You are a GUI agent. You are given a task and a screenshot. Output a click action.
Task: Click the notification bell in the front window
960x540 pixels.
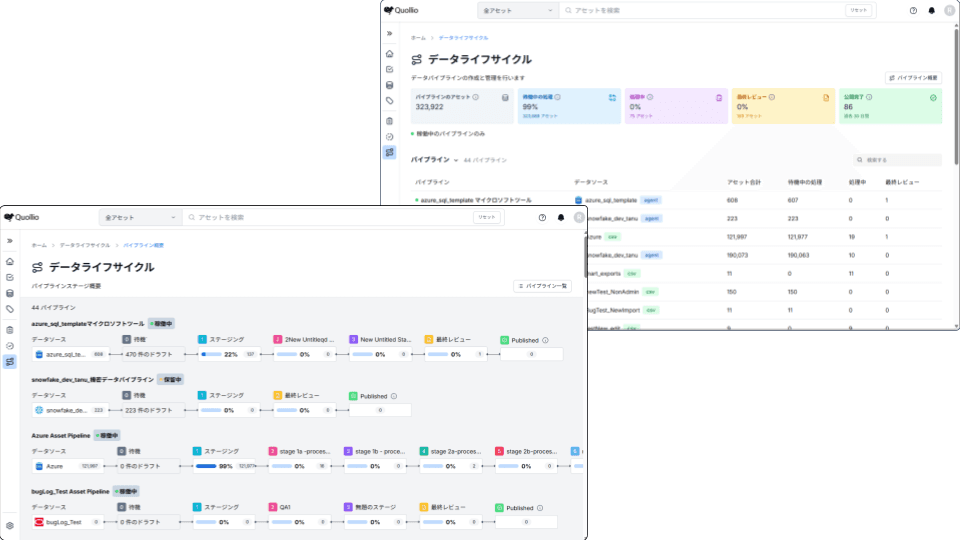coord(561,217)
